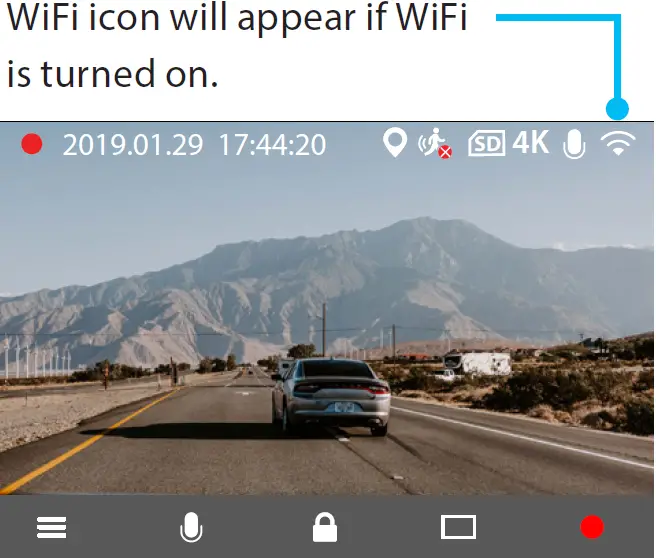Image resolution: width=656 pixels, height=558 pixels.
Task: Click the GPS location pin icon
Action: [x=395, y=143]
